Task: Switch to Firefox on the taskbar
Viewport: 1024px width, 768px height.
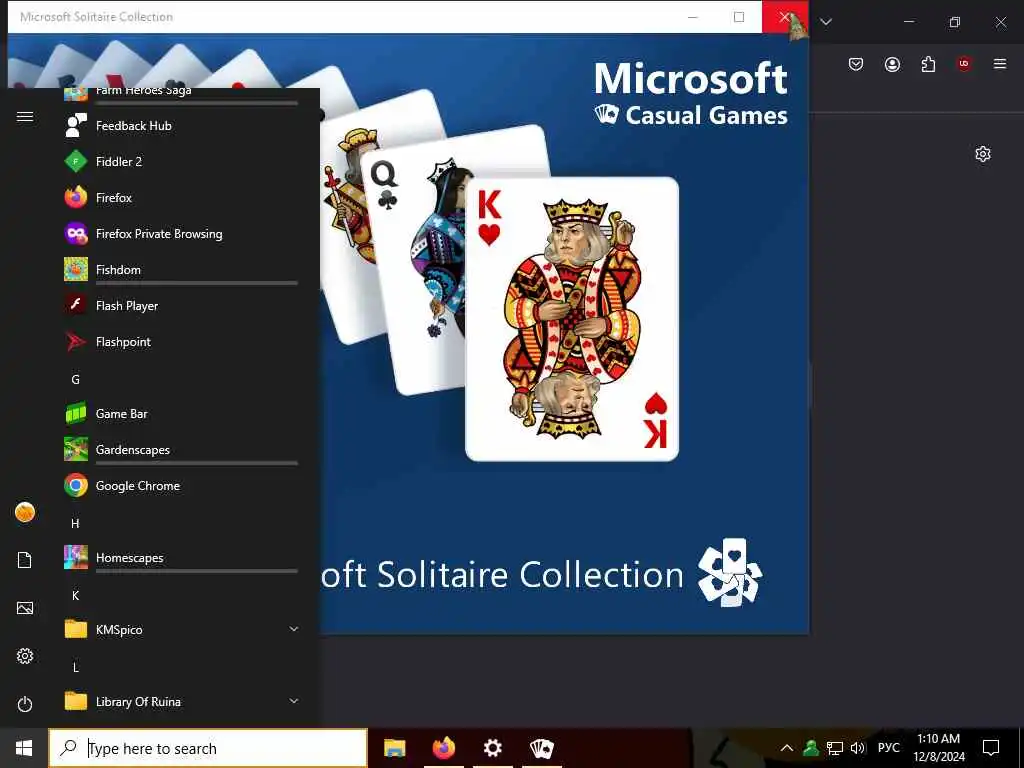Action: [443, 748]
